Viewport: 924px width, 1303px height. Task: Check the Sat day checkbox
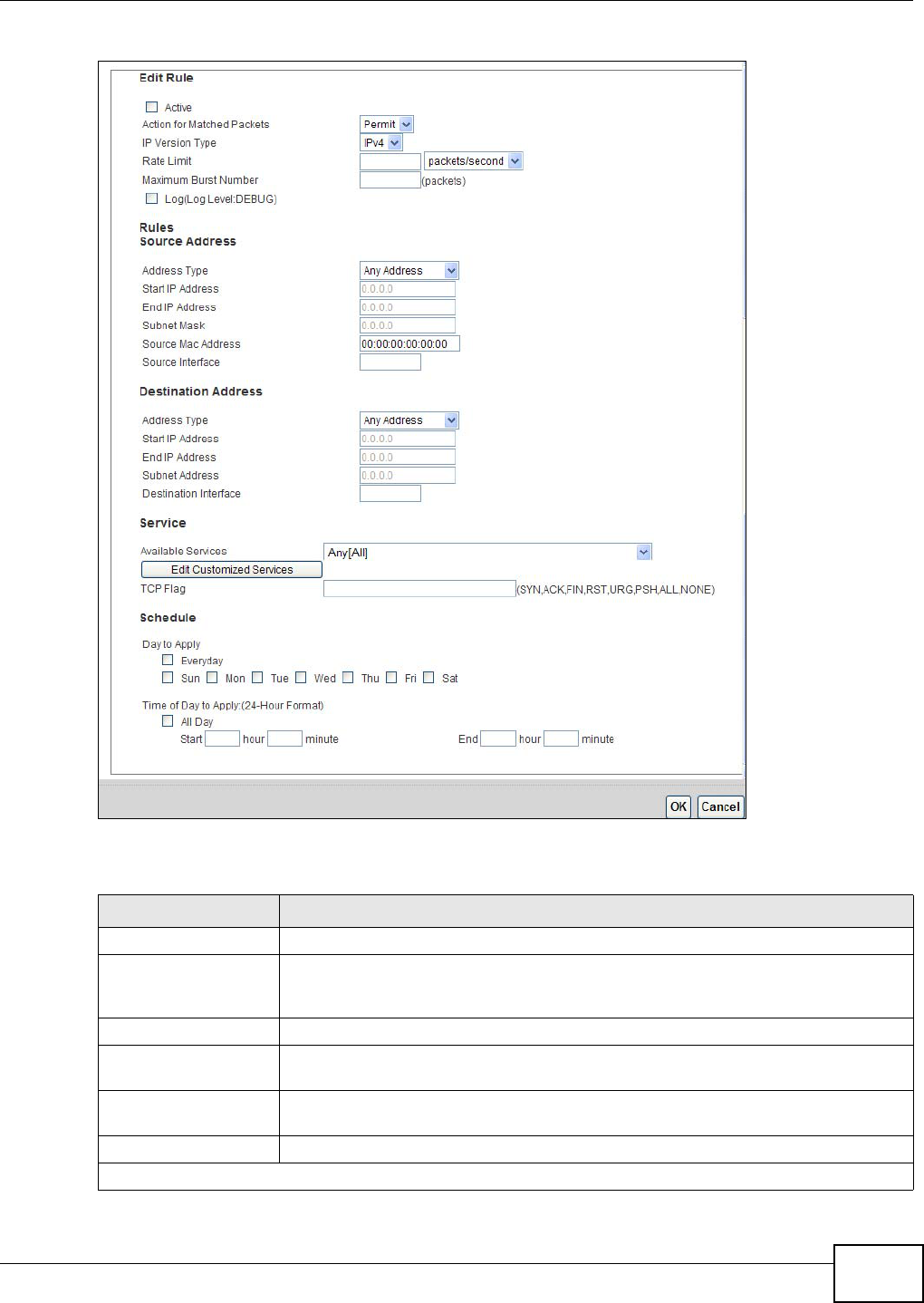(x=428, y=677)
